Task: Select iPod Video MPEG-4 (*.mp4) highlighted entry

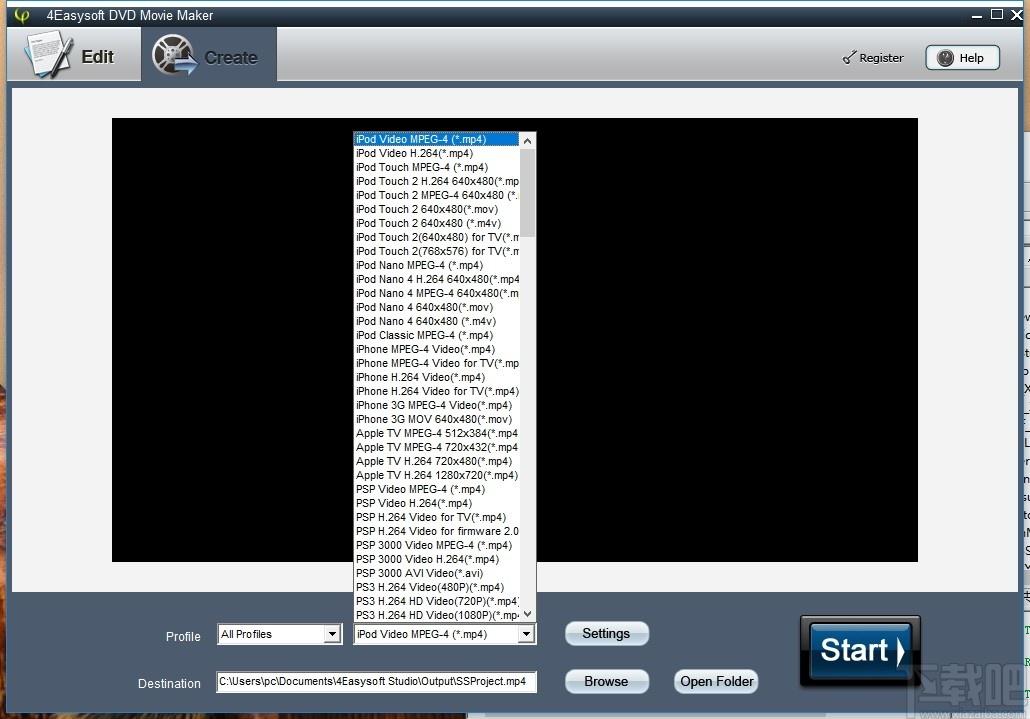Action: coord(437,139)
